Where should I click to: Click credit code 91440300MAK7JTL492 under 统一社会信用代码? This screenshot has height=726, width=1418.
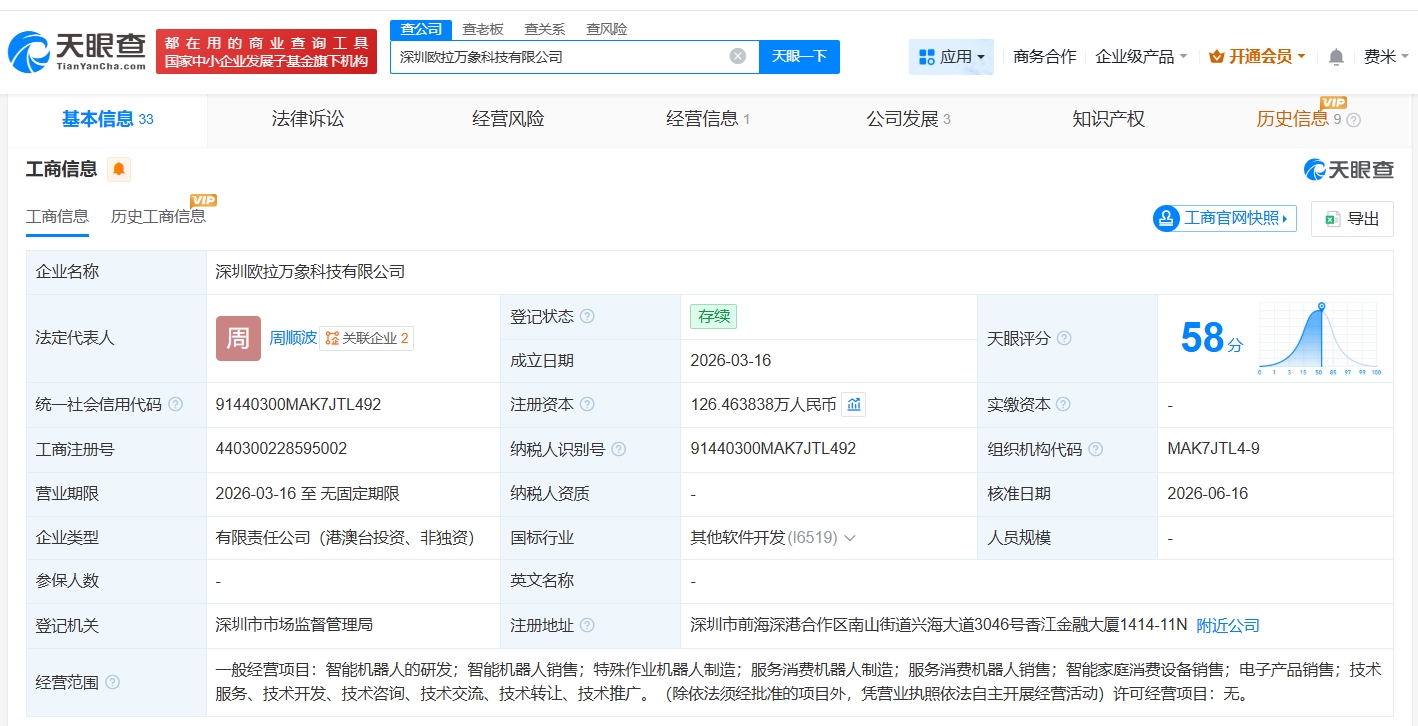[x=298, y=405]
